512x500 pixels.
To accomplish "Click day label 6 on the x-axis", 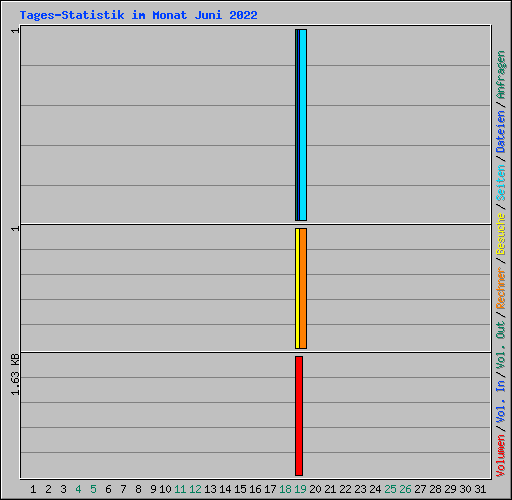I will coord(108,489).
